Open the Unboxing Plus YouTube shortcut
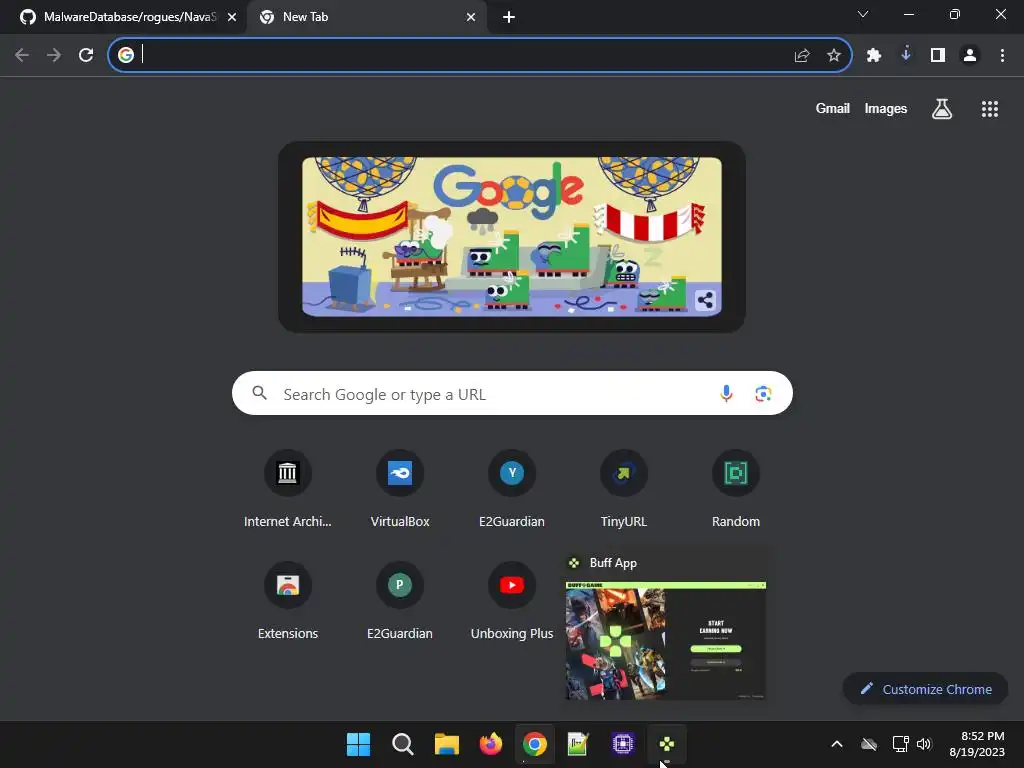The height and width of the screenshot is (768, 1024). (x=512, y=601)
